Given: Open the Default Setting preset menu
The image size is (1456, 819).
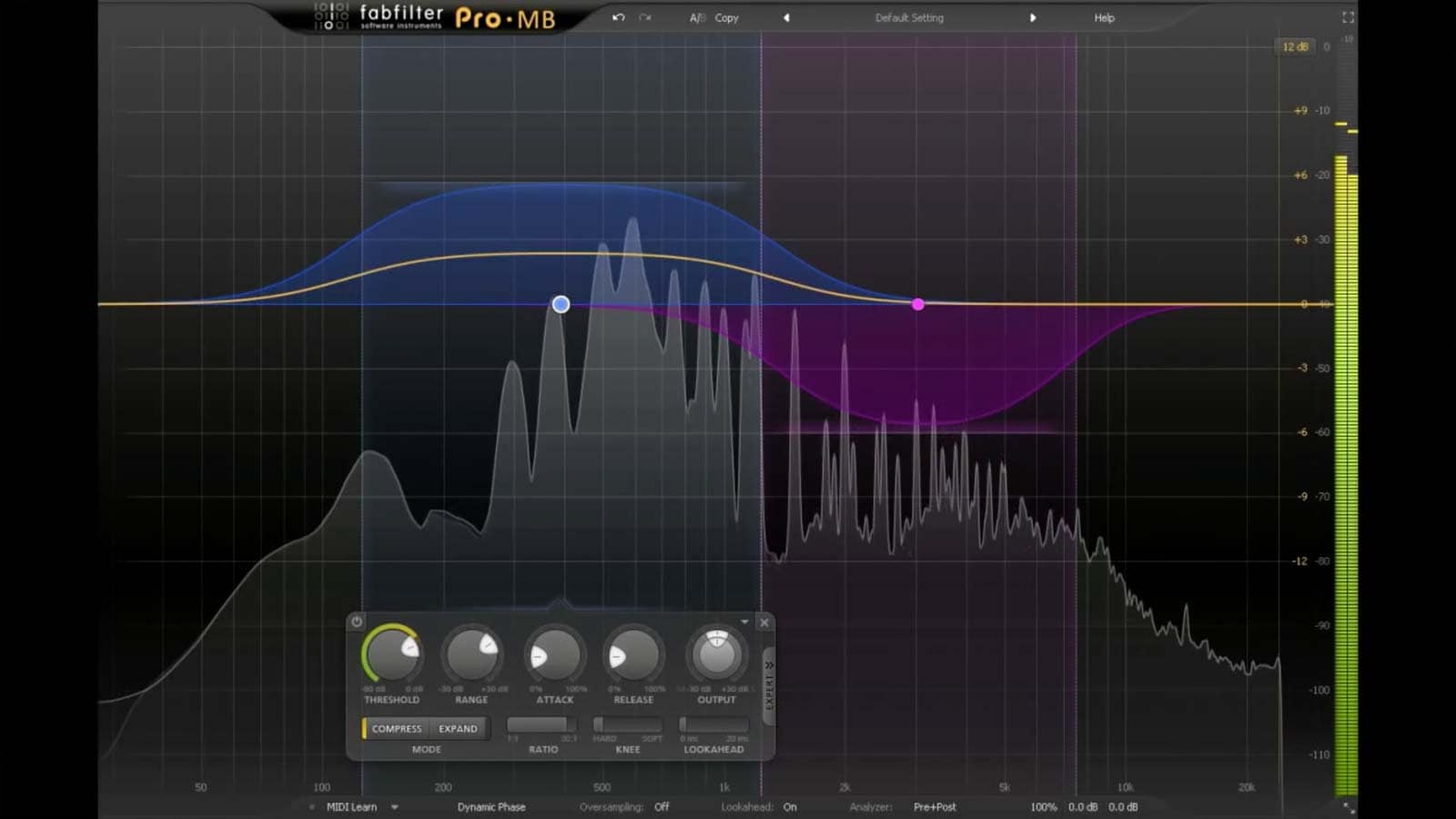Looking at the screenshot, I should [909, 17].
